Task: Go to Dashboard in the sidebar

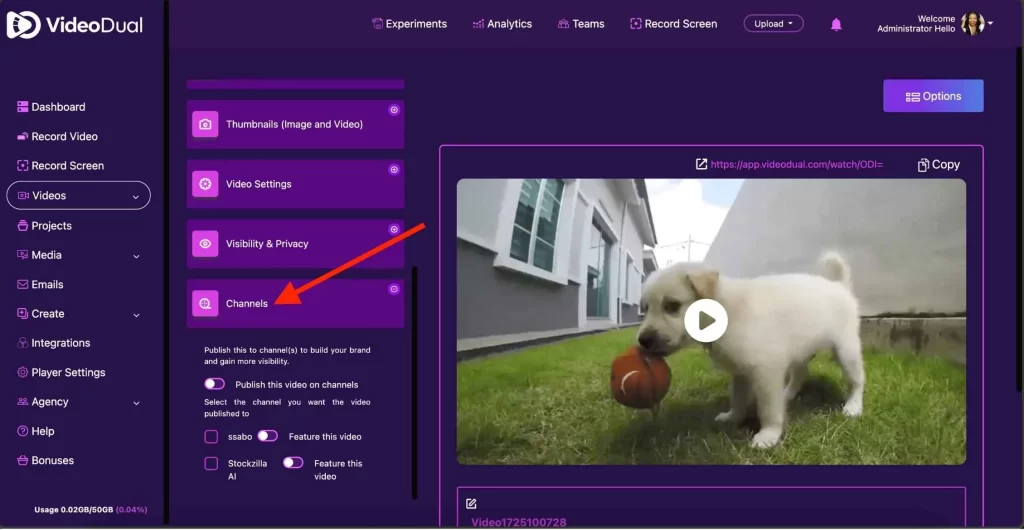Action: coord(57,107)
